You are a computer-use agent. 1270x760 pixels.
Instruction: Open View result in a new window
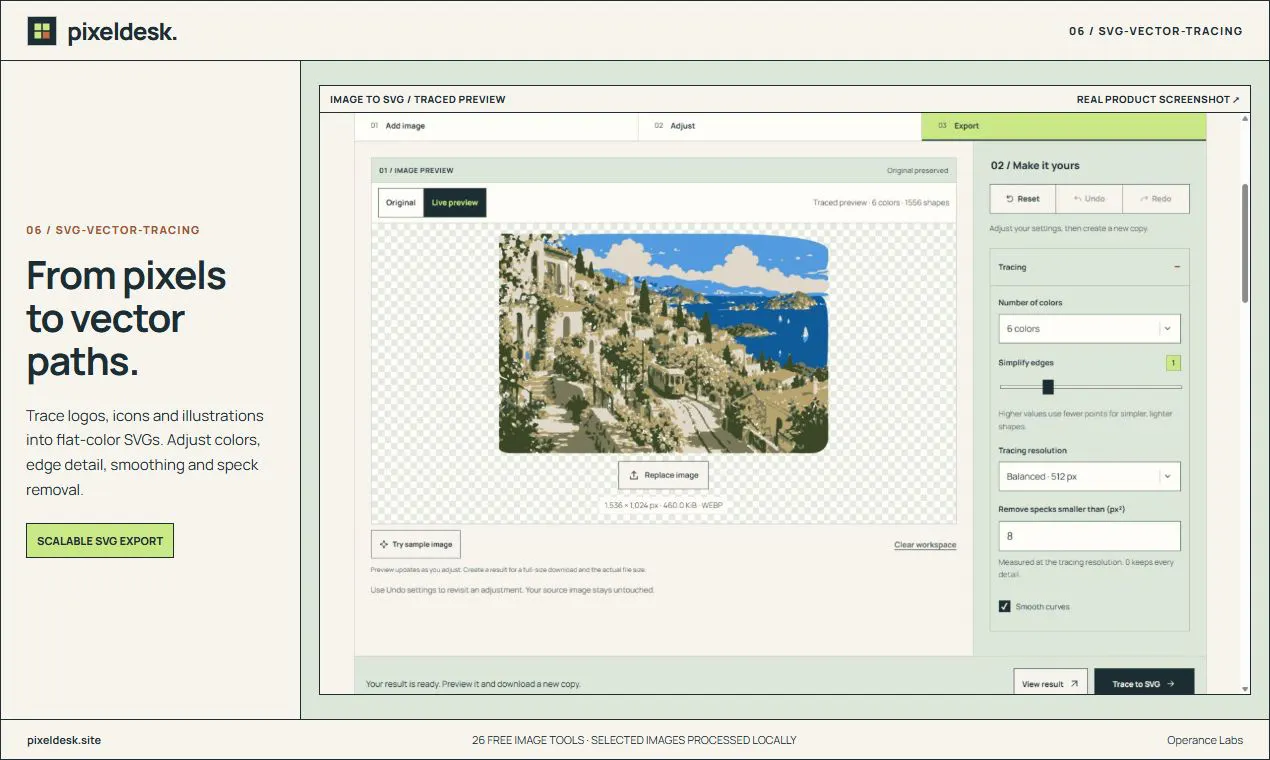(1050, 684)
